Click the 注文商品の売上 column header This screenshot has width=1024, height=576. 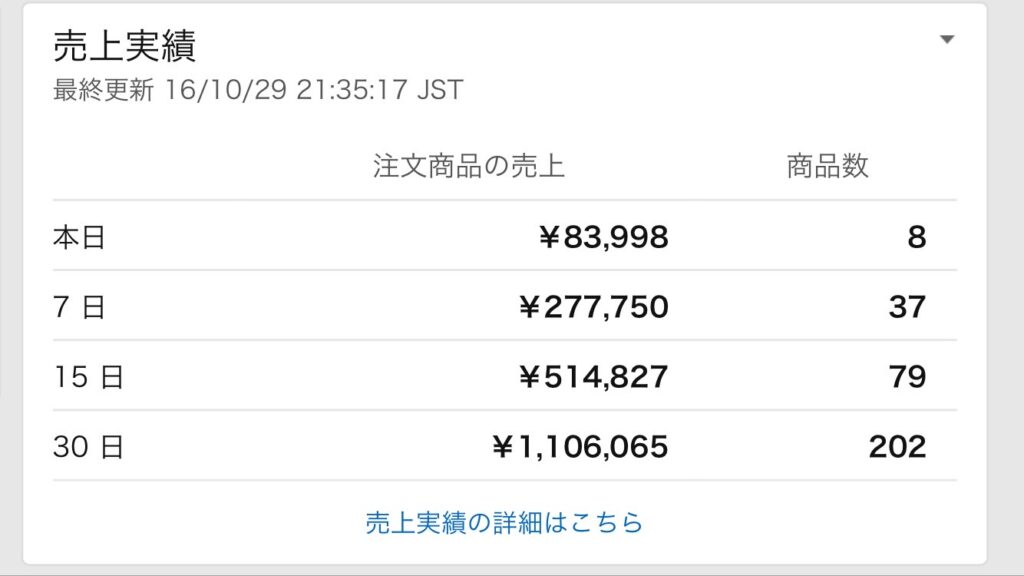468,166
